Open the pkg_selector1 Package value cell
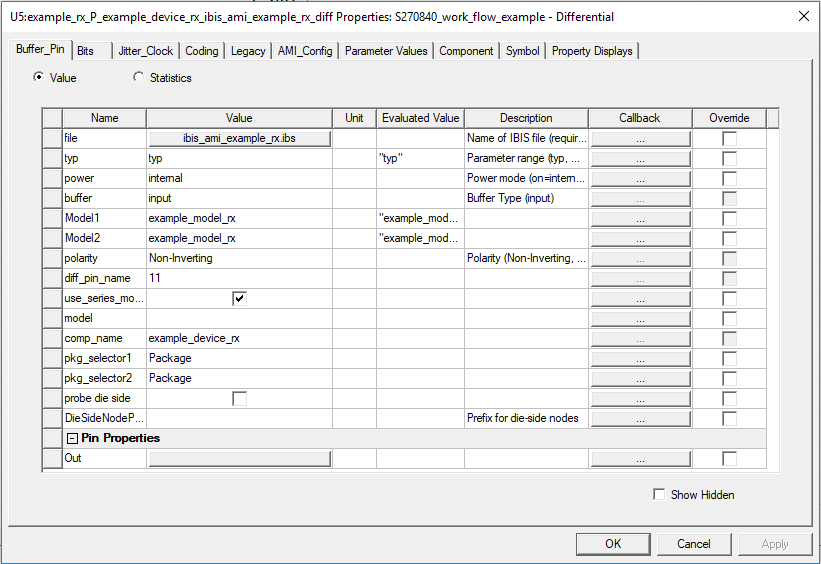 [x=238, y=358]
